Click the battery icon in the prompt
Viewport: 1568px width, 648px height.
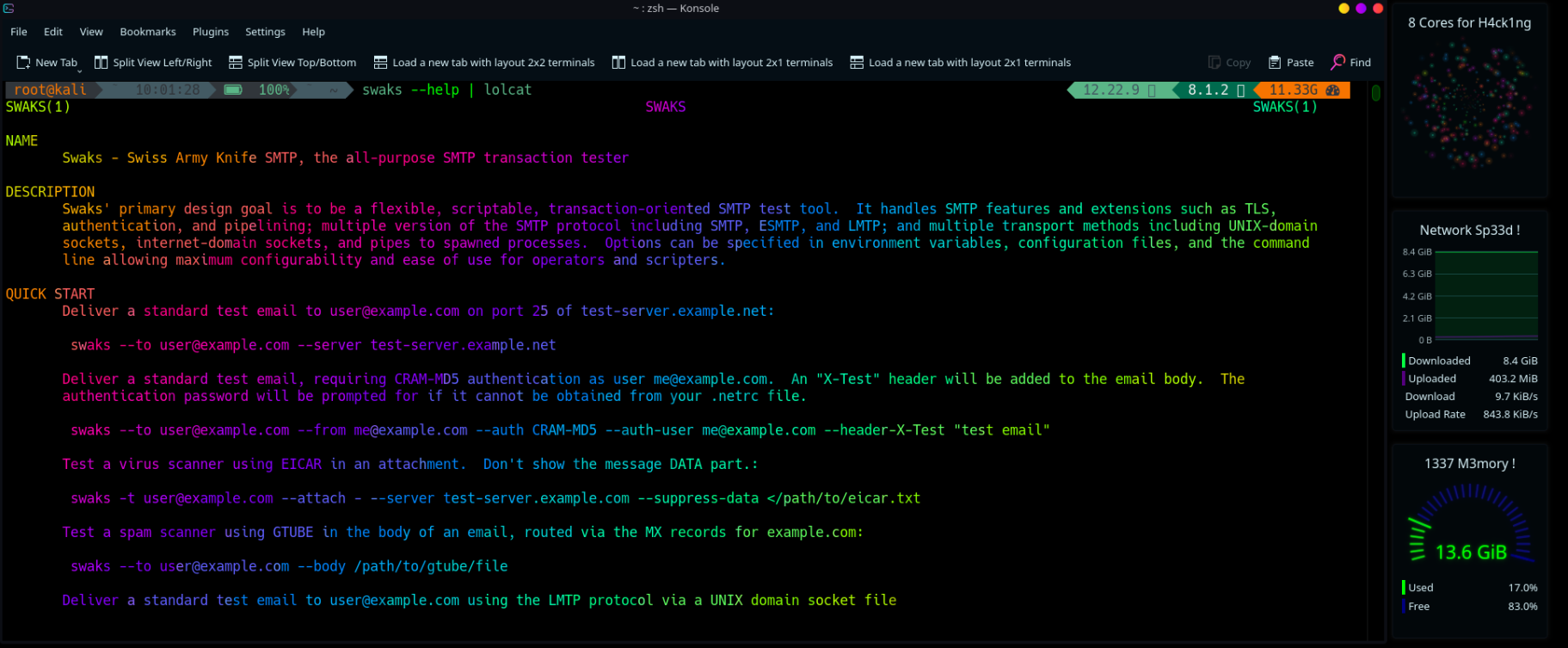point(233,89)
